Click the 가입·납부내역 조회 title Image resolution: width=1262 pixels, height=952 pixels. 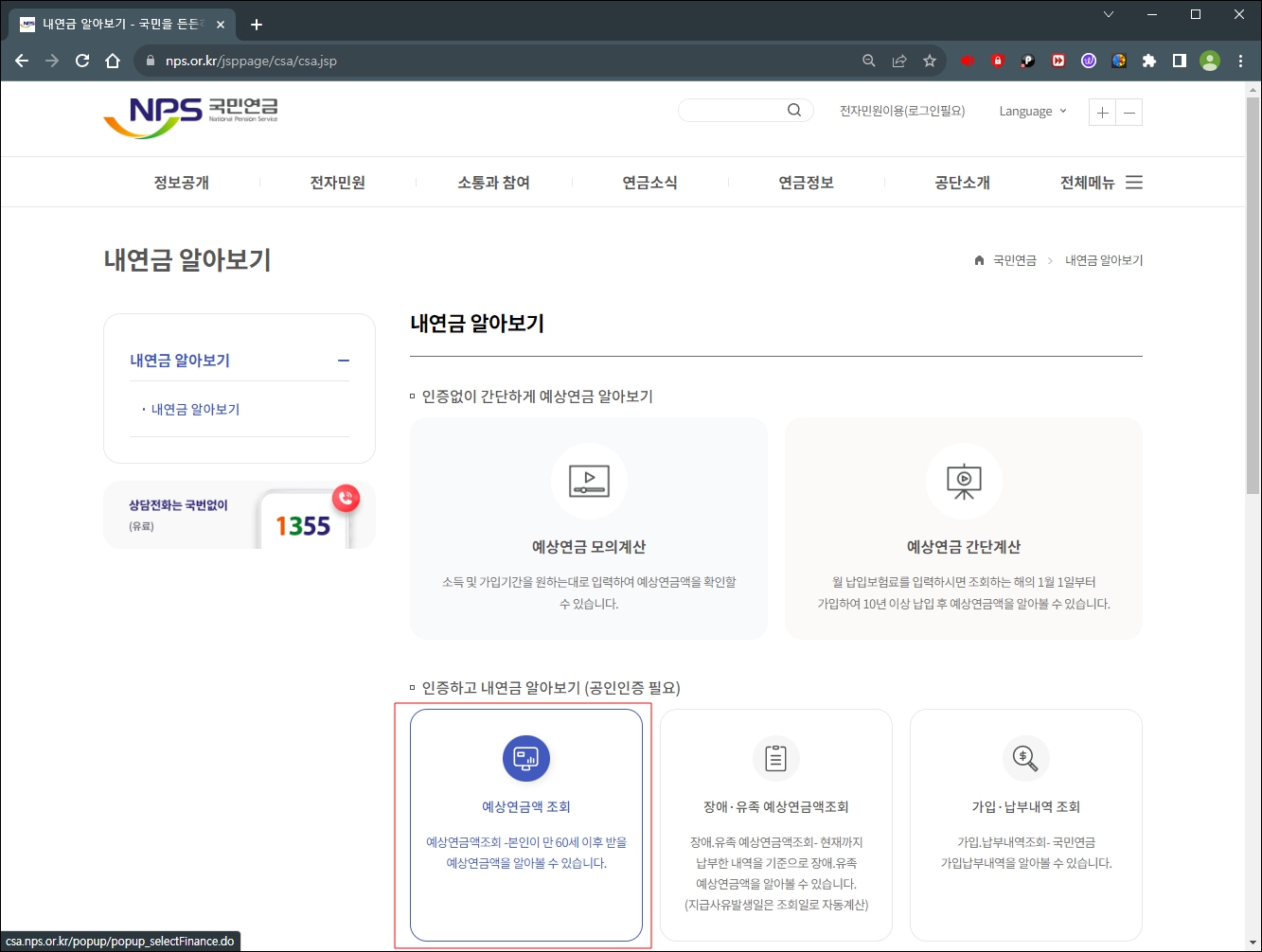click(x=1026, y=807)
